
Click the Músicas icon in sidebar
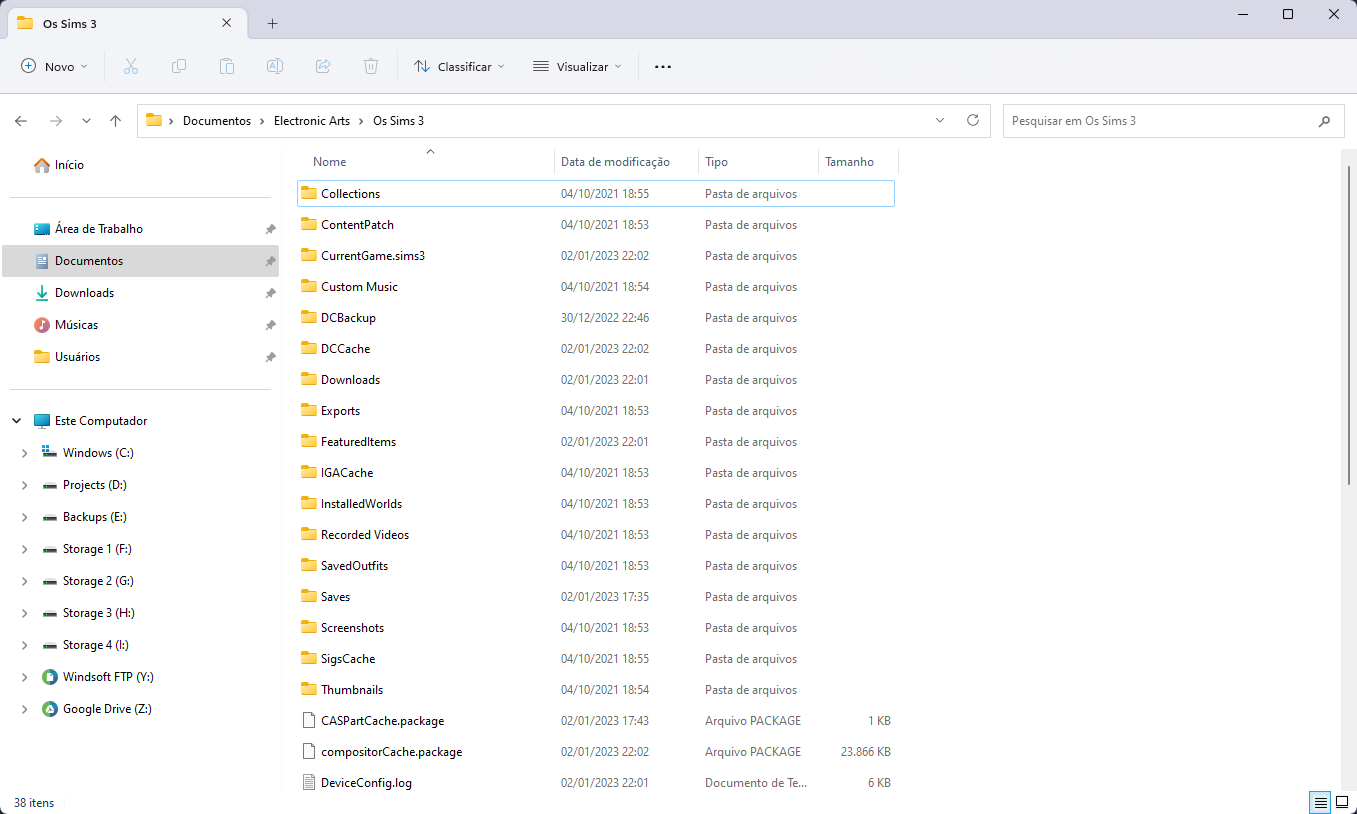(x=42, y=325)
